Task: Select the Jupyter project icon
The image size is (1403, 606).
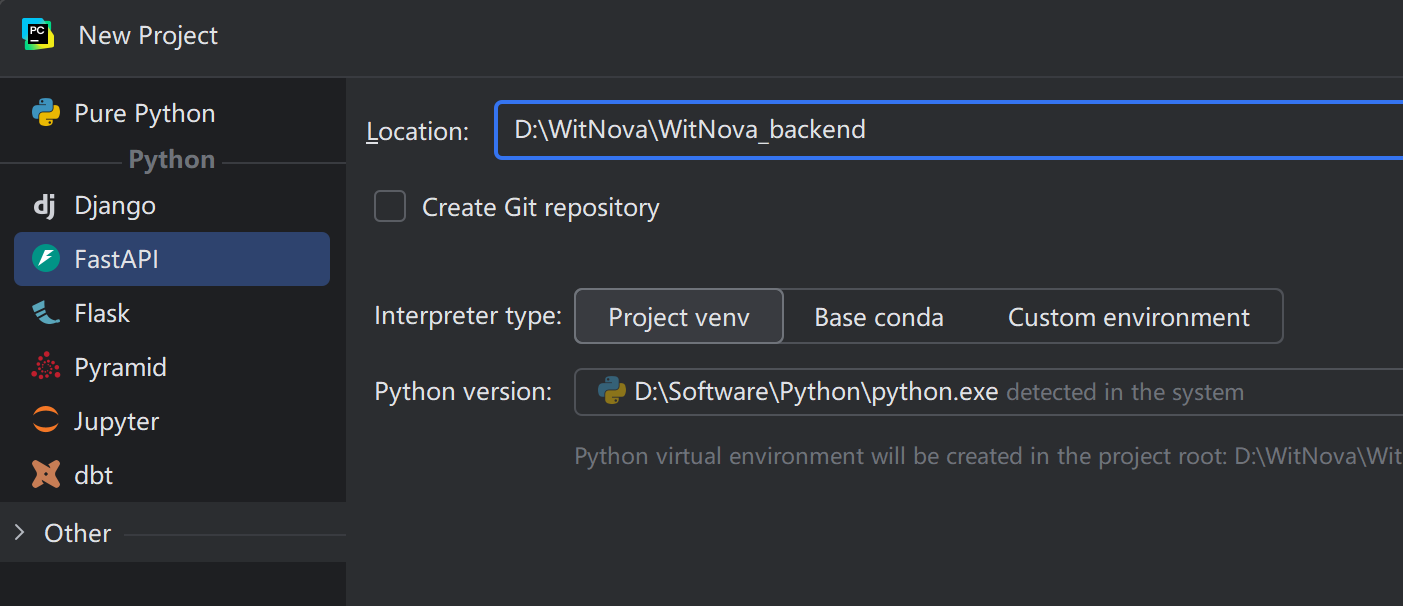Action: click(46, 421)
